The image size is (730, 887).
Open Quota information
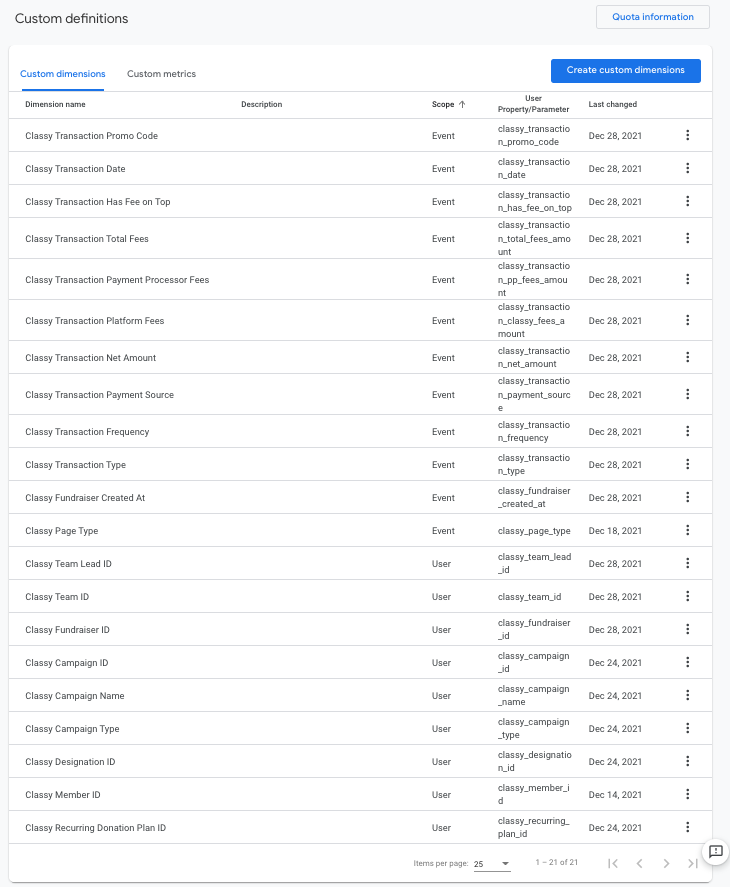click(x=653, y=17)
